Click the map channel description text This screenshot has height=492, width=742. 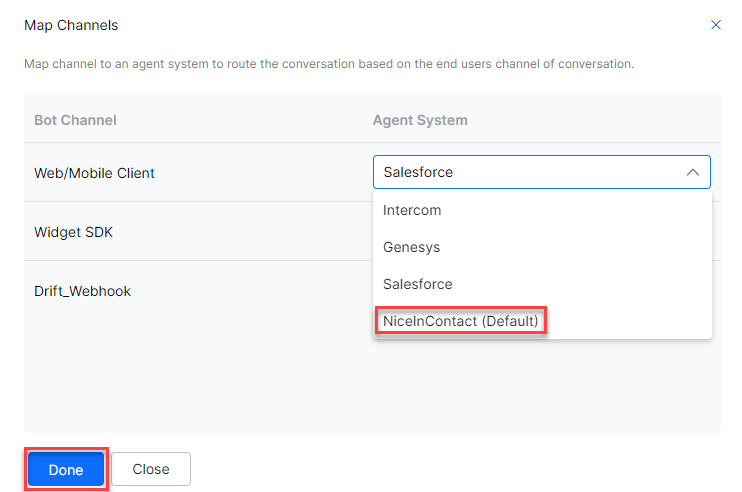pos(329,64)
